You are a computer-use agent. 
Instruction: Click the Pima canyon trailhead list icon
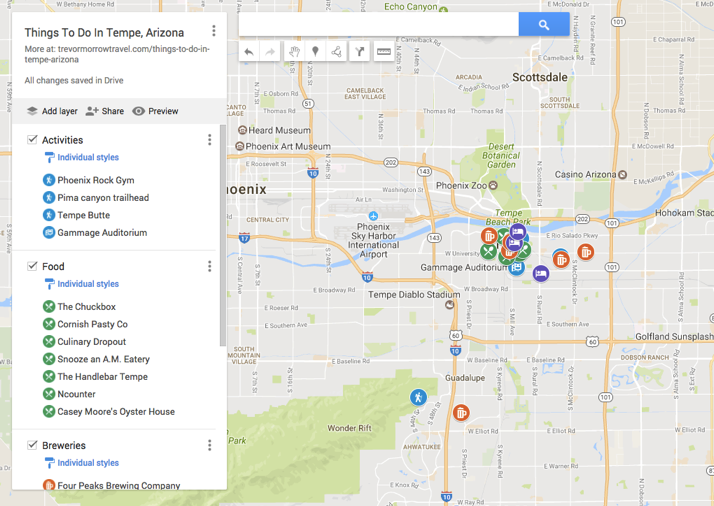tap(49, 197)
